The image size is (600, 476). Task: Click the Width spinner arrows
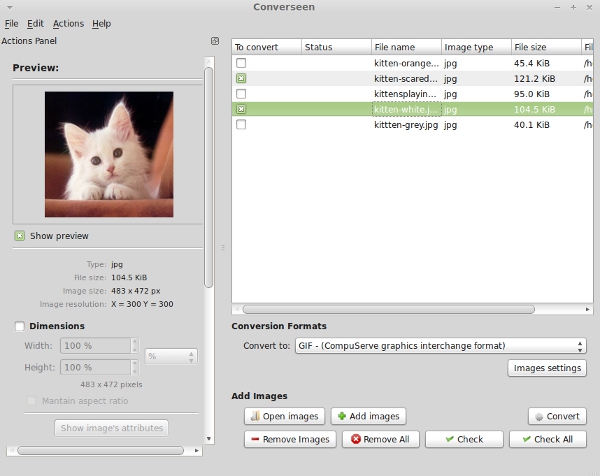(x=135, y=346)
